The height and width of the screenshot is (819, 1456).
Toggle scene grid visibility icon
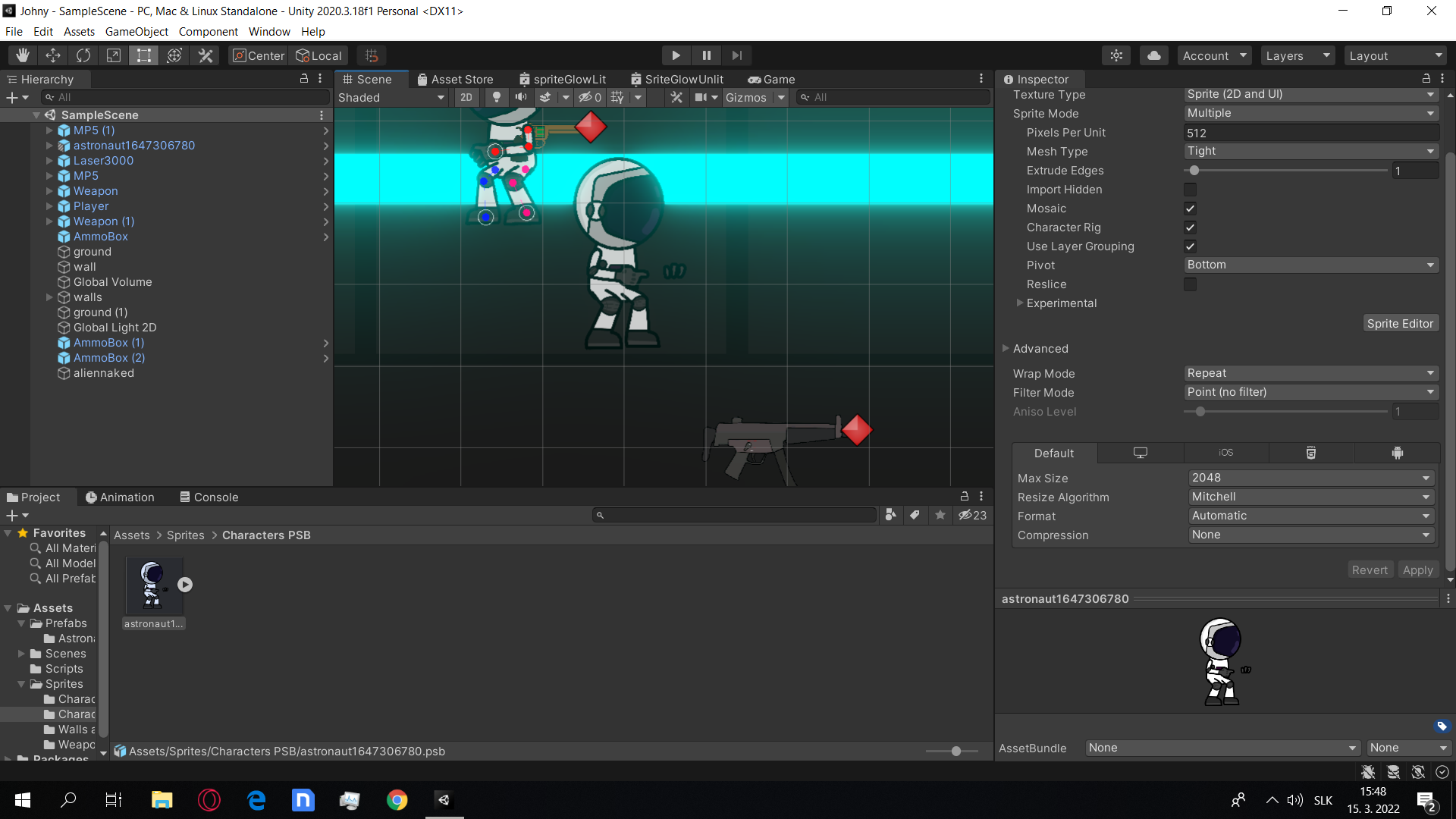tap(618, 97)
